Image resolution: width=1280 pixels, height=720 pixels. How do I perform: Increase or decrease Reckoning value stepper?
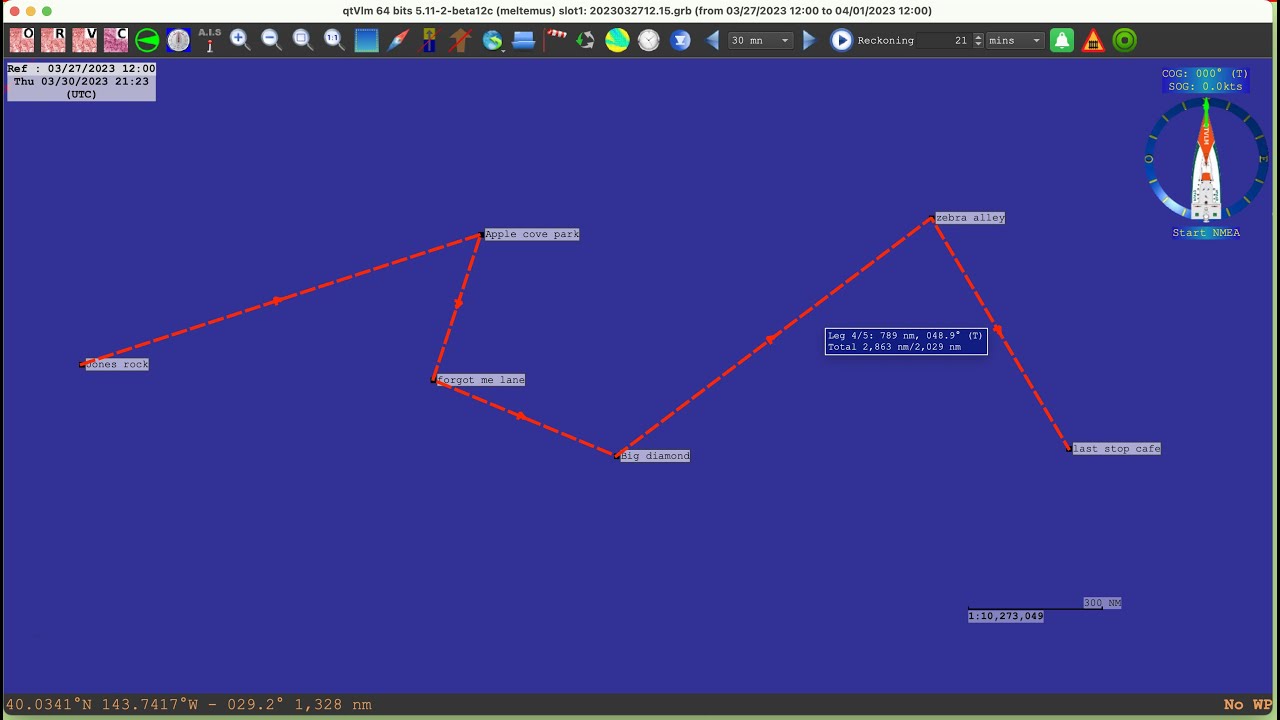pyautogui.click(x=978, y=40)
